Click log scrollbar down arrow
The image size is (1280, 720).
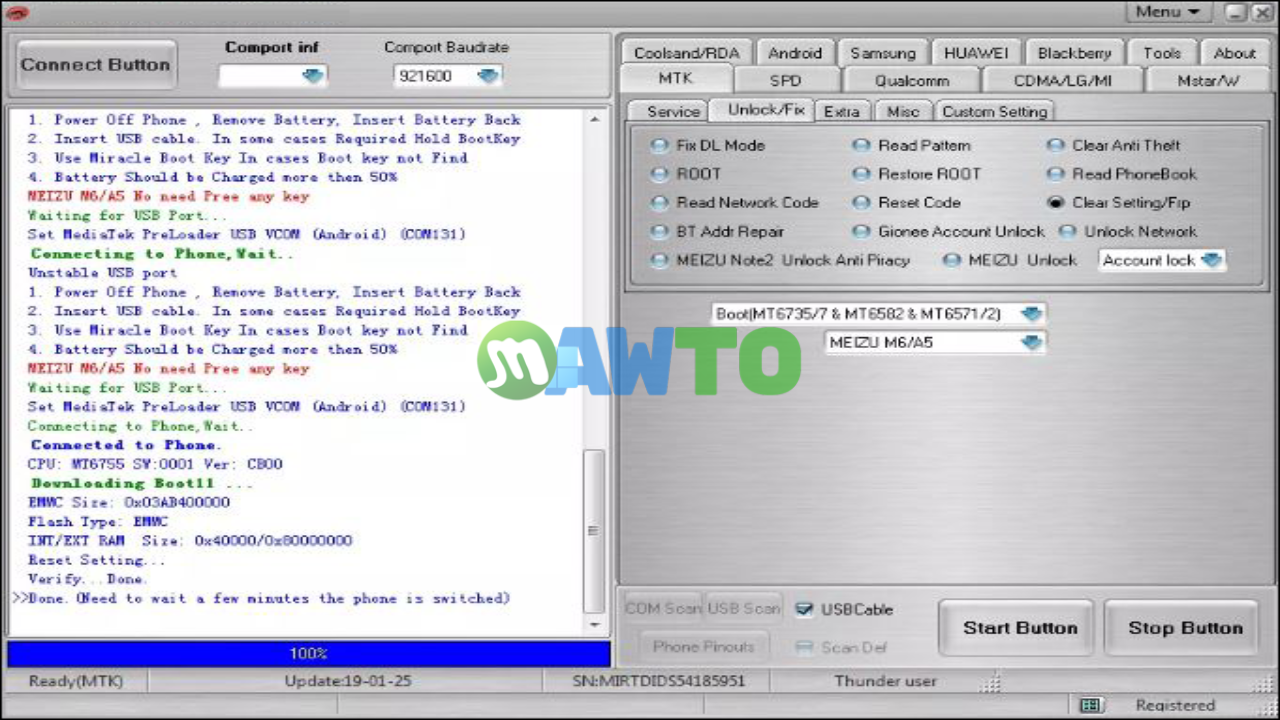pos(595,624)
